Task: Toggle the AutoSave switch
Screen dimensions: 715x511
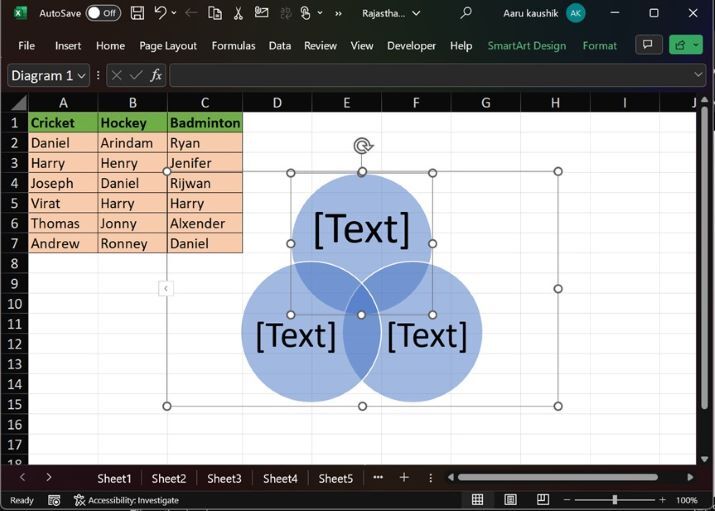Action: (x=103, y=13)
